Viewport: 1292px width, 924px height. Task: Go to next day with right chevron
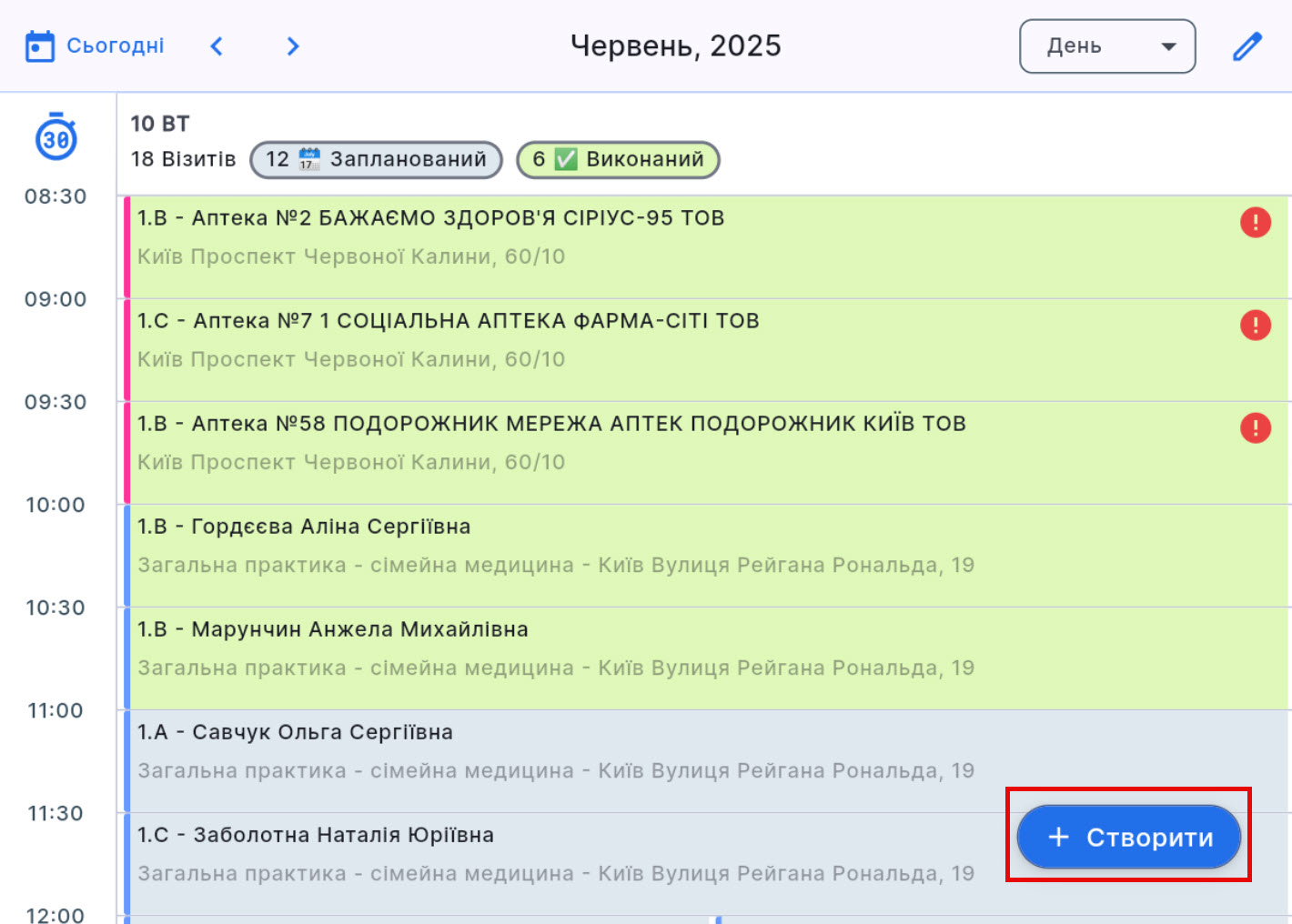point(292,46)
